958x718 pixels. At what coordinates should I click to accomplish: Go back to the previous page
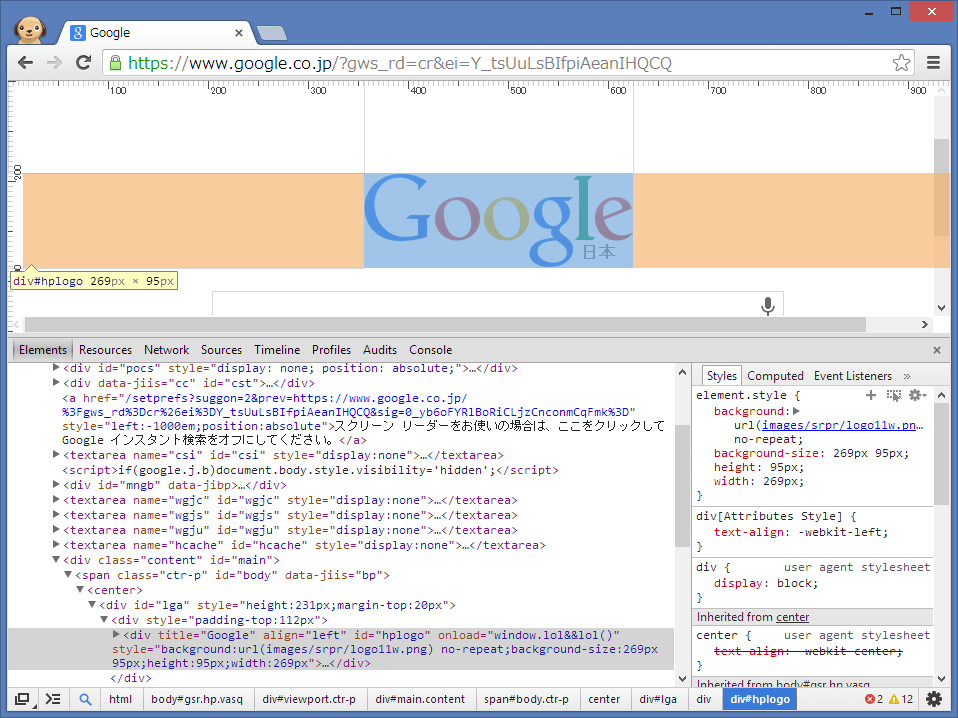click(26, 62)
